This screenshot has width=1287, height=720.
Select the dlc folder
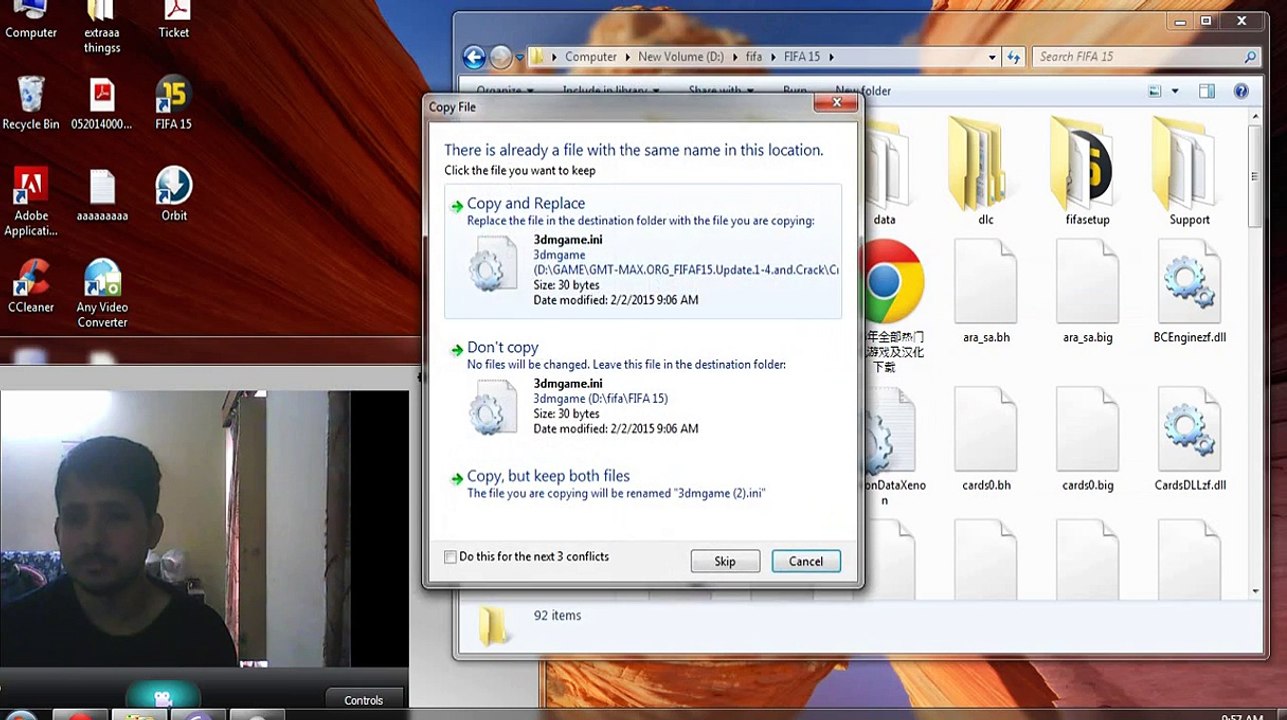[x=986, y=171]
